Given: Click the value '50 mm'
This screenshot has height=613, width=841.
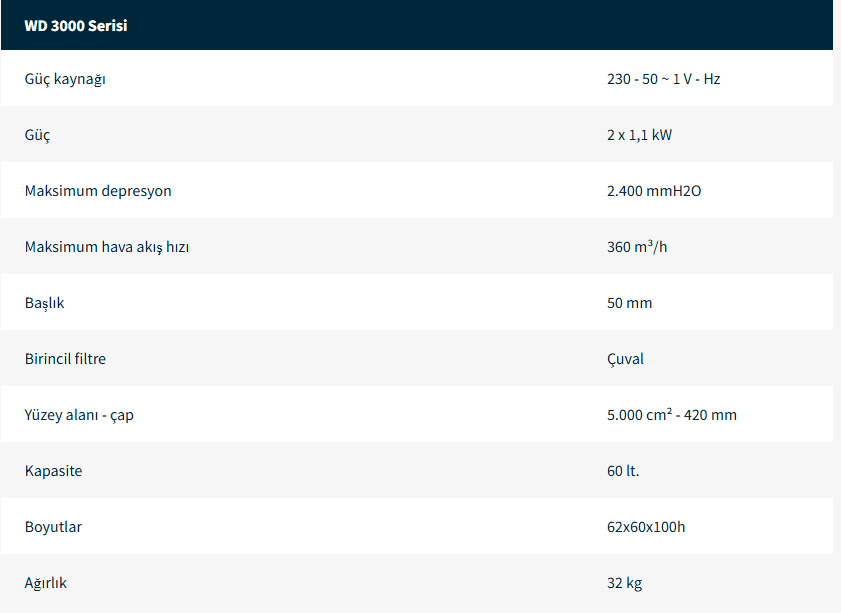Looking at the screenshot, I should click(630, 303).
